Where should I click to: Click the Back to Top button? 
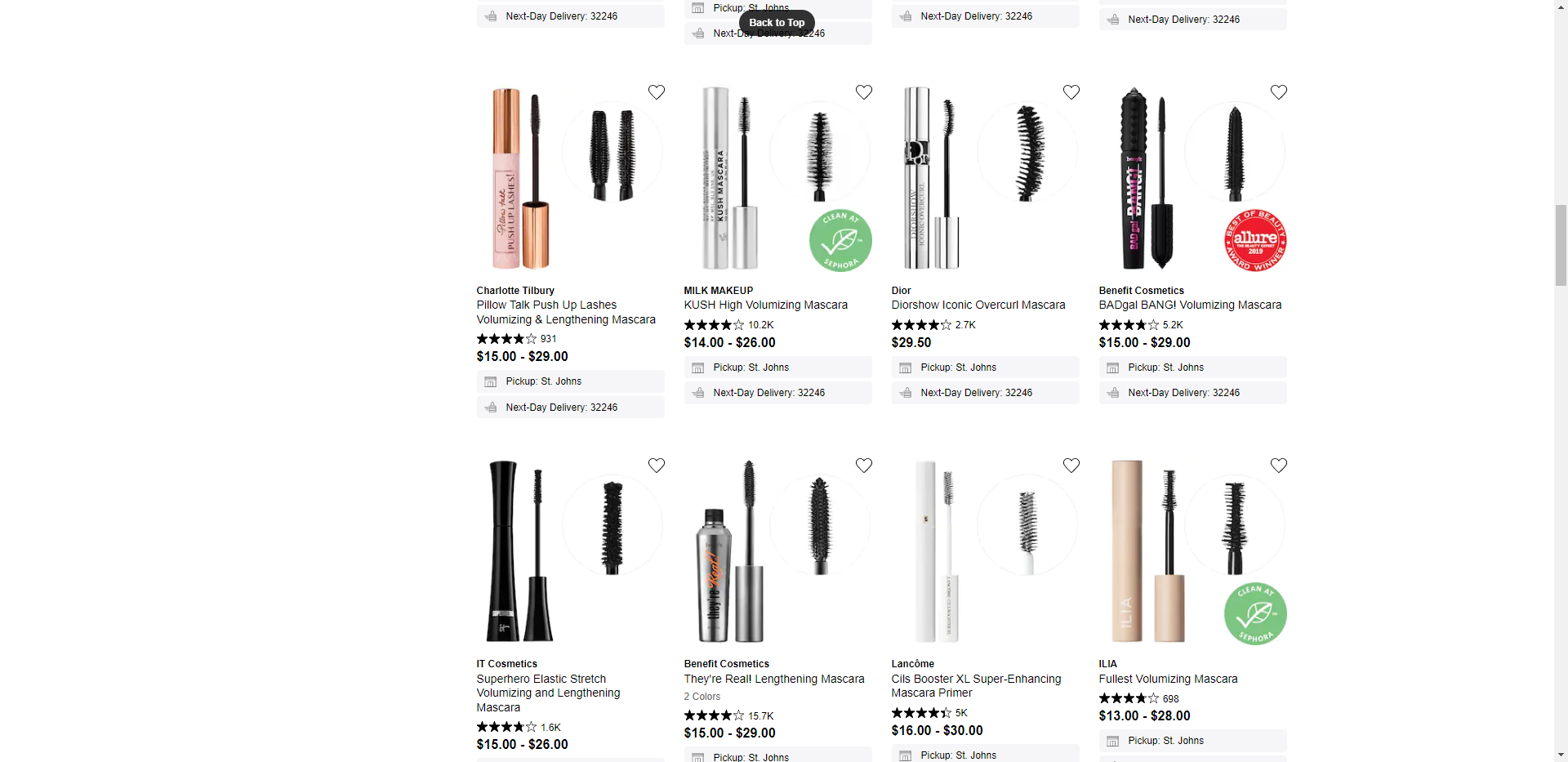(777, 23)
